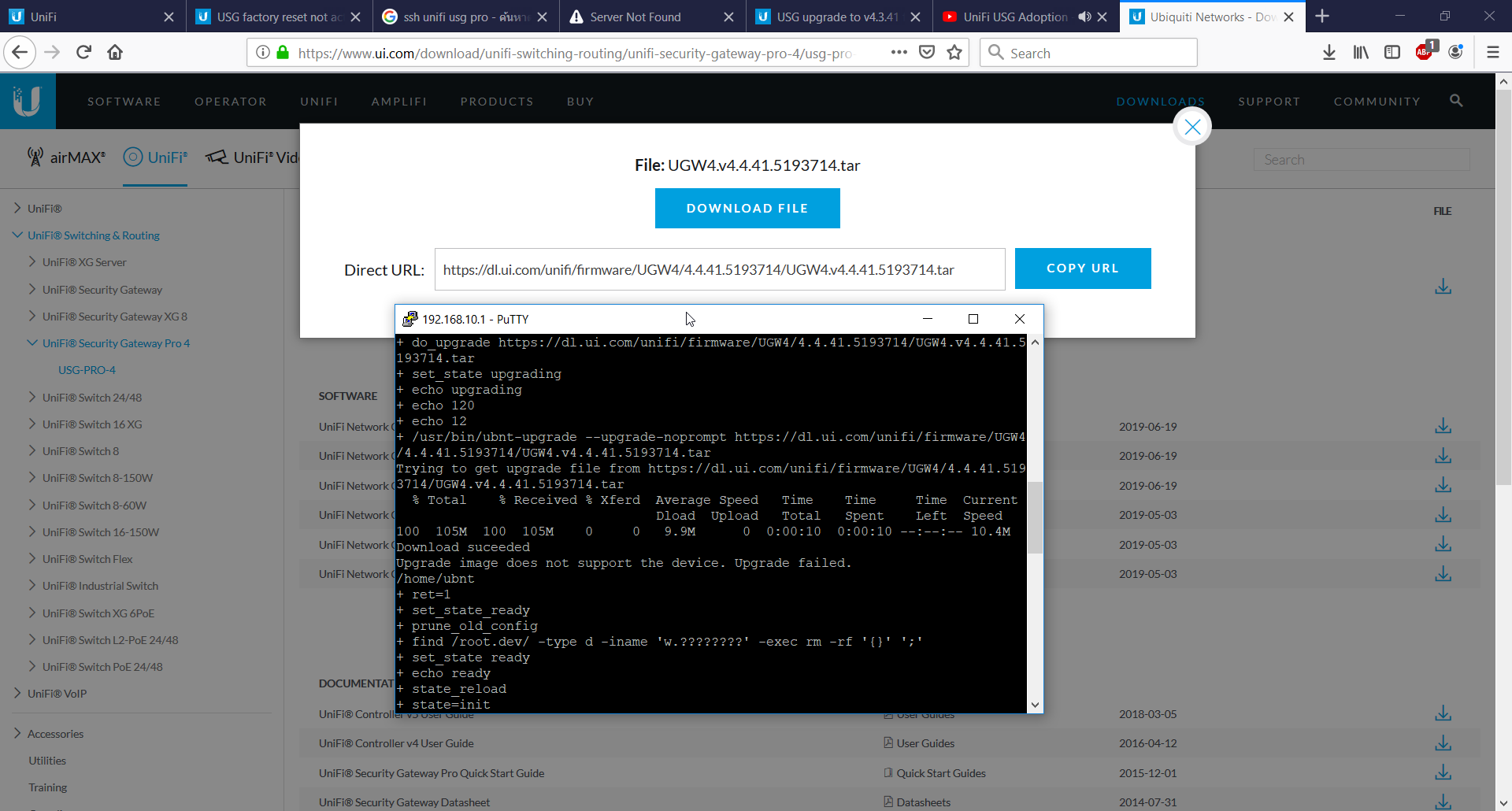This screenshot has height=811, width=1512.
Task: Select the UniFi product category
Action: 155,157
